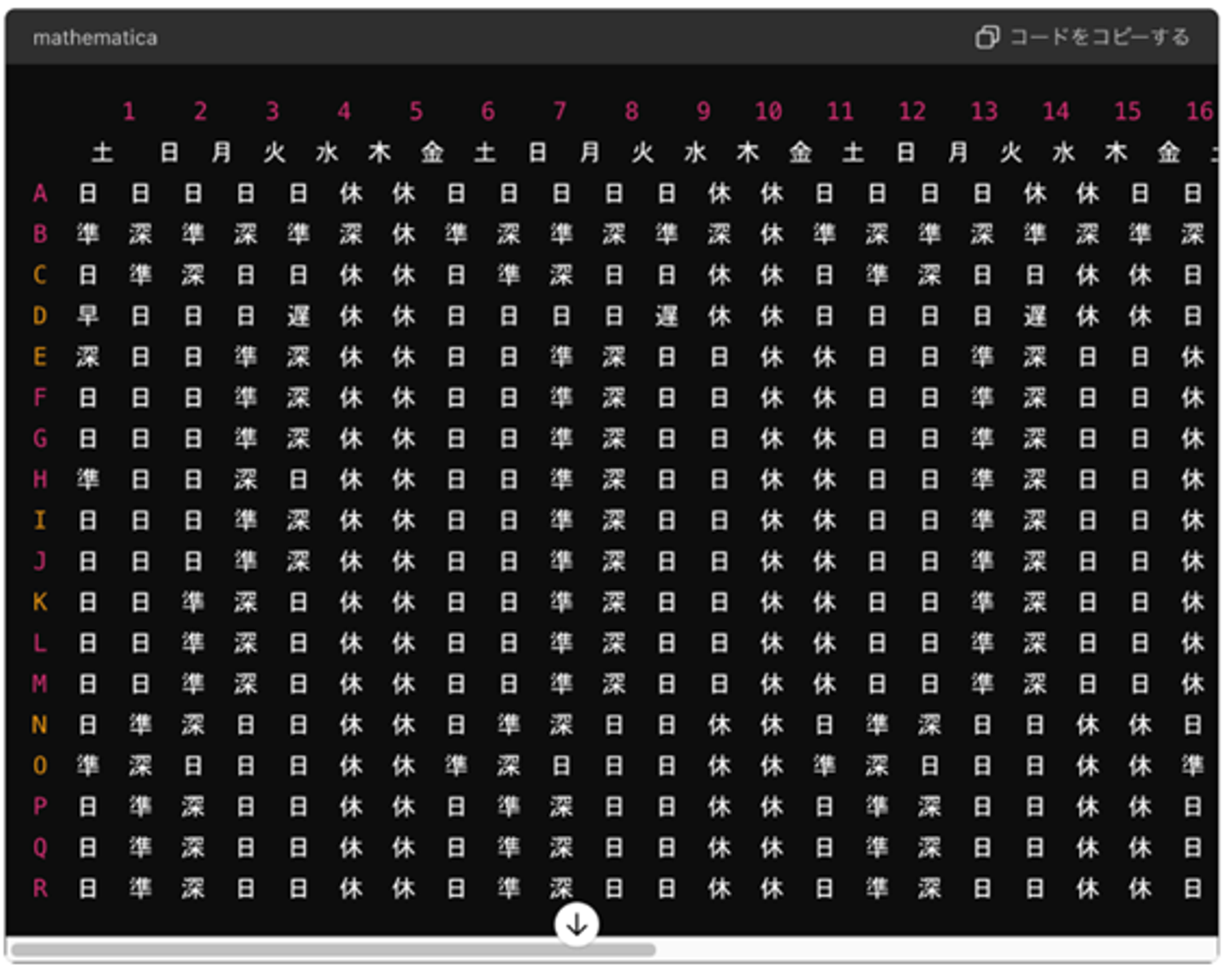Click column header number 6

(488, 111)
